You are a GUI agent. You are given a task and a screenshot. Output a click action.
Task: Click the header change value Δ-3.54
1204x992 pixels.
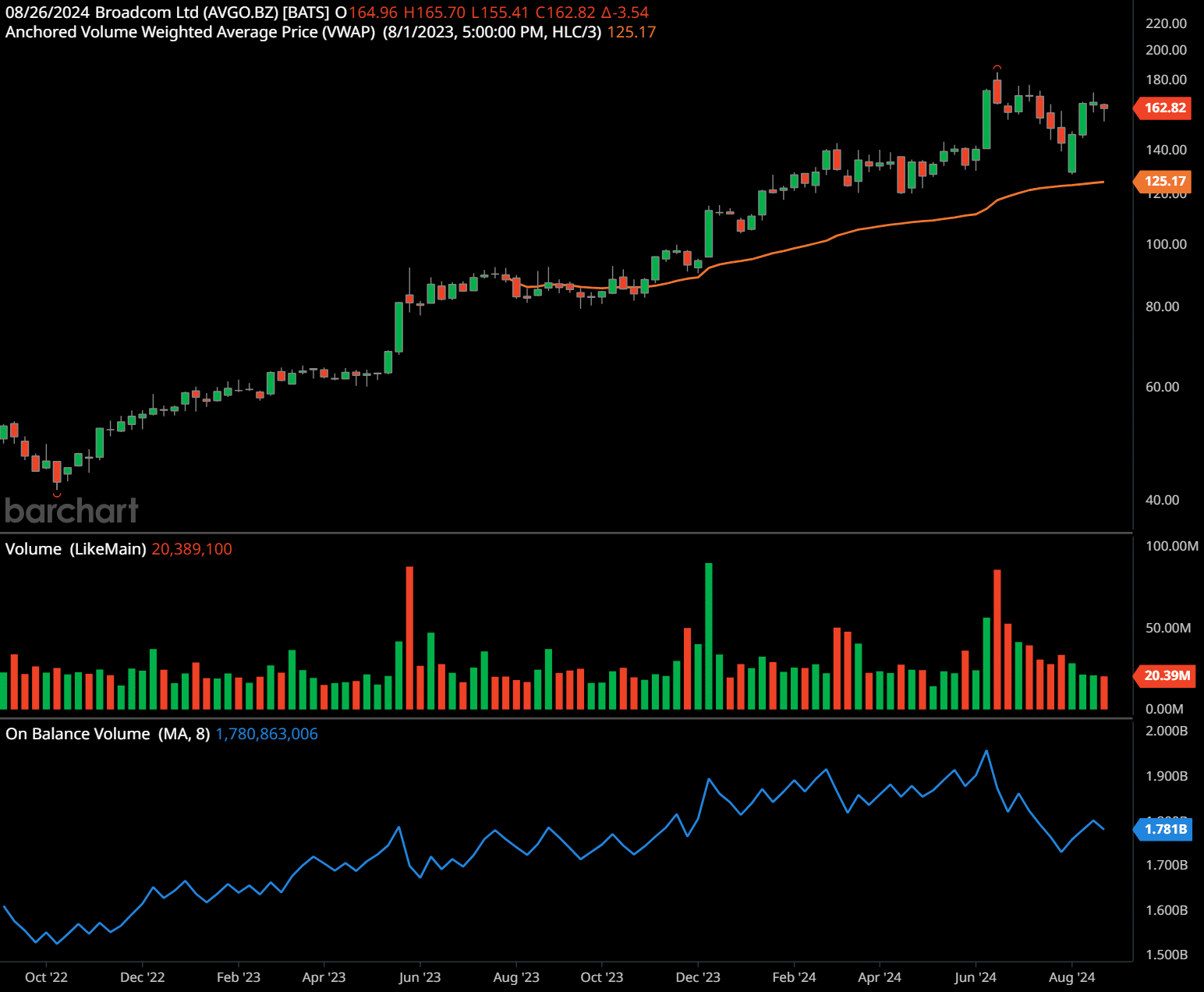(x=625, y=12)
